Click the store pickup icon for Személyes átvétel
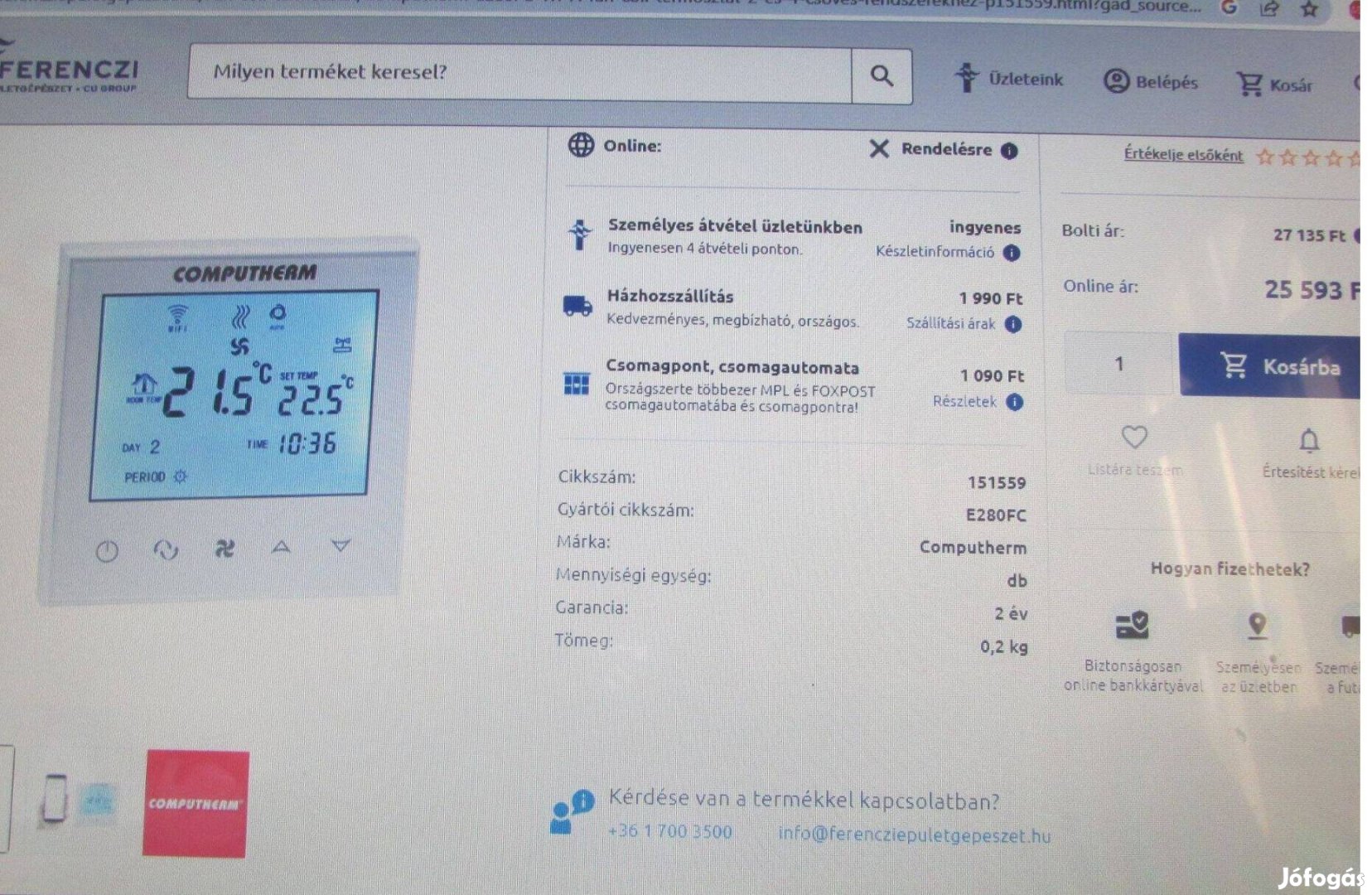The width and height of the screenshot is (1372, 895). [x=580, y=234]
